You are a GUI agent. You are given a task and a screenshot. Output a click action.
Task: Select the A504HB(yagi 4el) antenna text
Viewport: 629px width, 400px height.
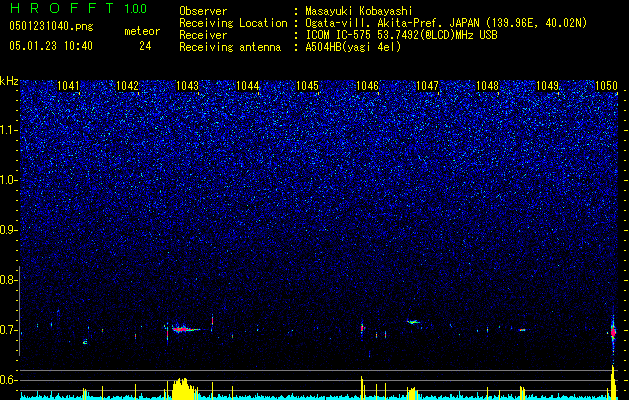[353, 47]
